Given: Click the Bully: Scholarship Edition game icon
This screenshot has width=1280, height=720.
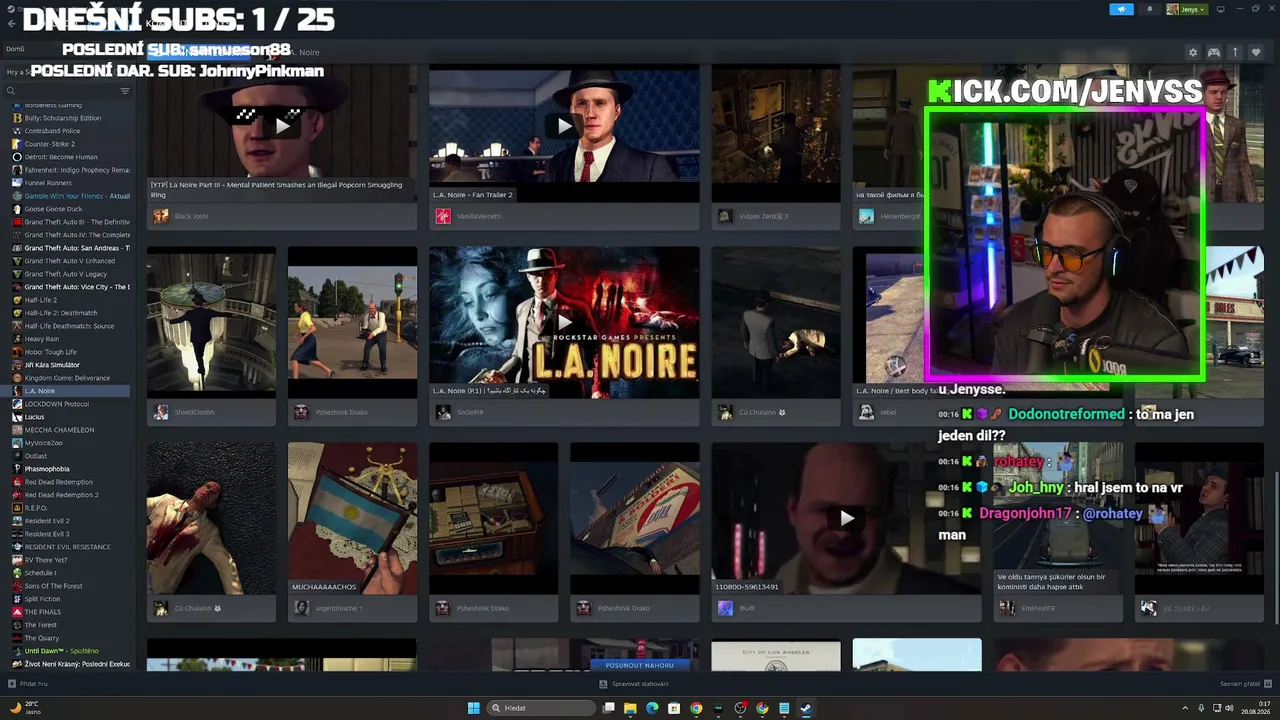Looking at the screenshot, I should point(17,118).
